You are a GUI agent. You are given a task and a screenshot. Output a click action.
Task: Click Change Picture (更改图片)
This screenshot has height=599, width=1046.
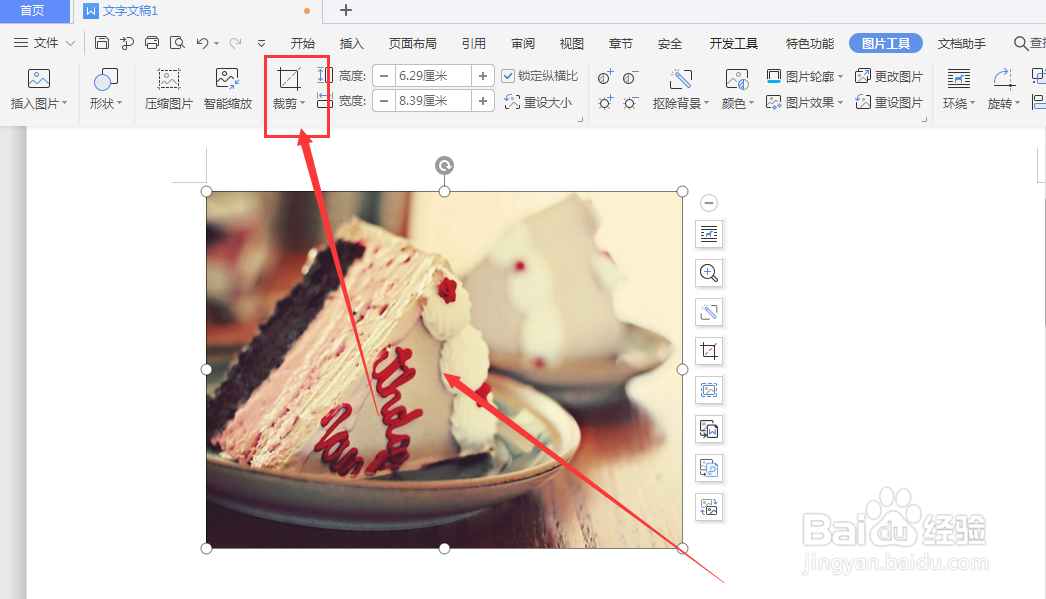coord(889,75)
